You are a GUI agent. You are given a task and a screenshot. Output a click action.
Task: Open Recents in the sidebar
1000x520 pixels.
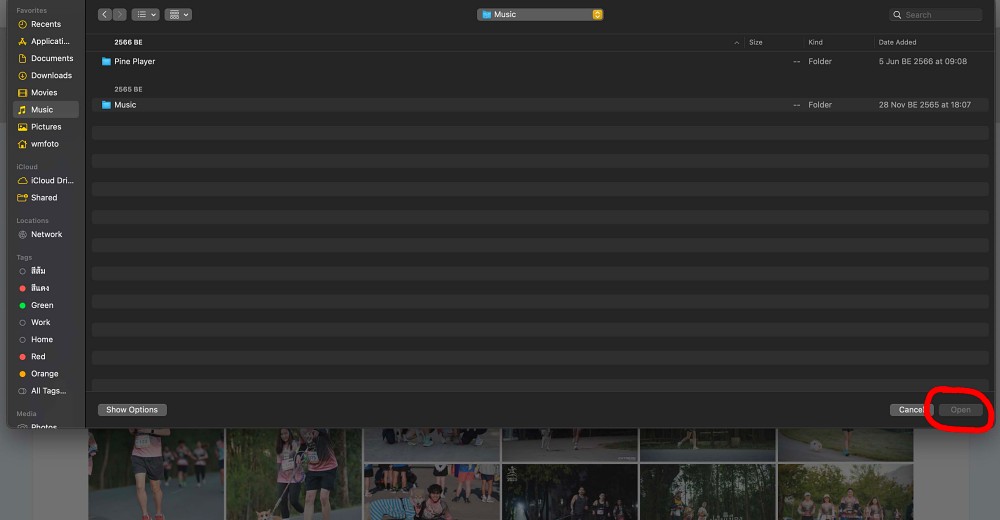(x=45, y=24)
